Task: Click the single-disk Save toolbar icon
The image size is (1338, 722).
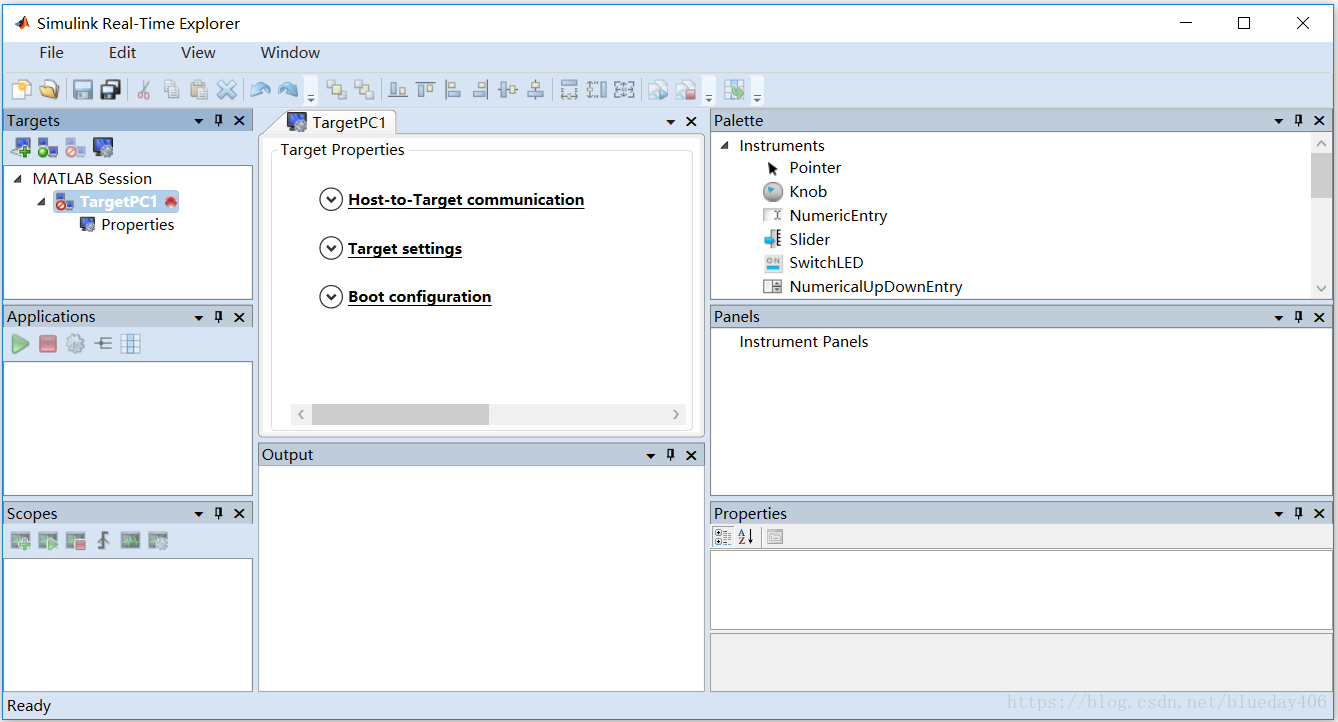Action: point(83,90)
